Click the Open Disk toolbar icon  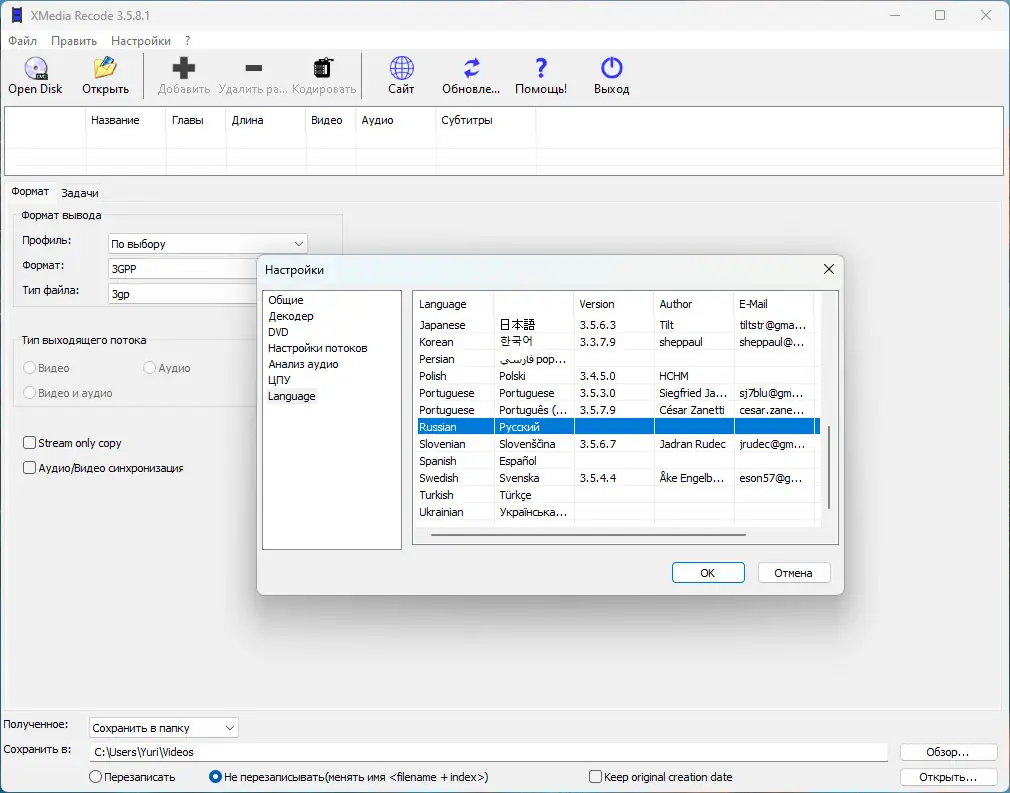click(35, 69)
